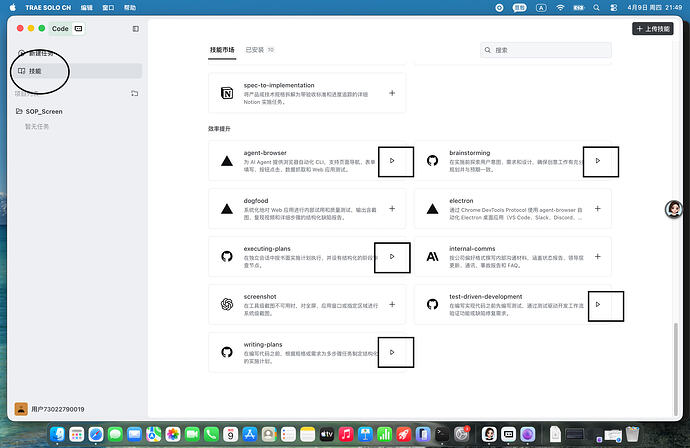Click the writing-plans GitHub logo

click(227, 353)
